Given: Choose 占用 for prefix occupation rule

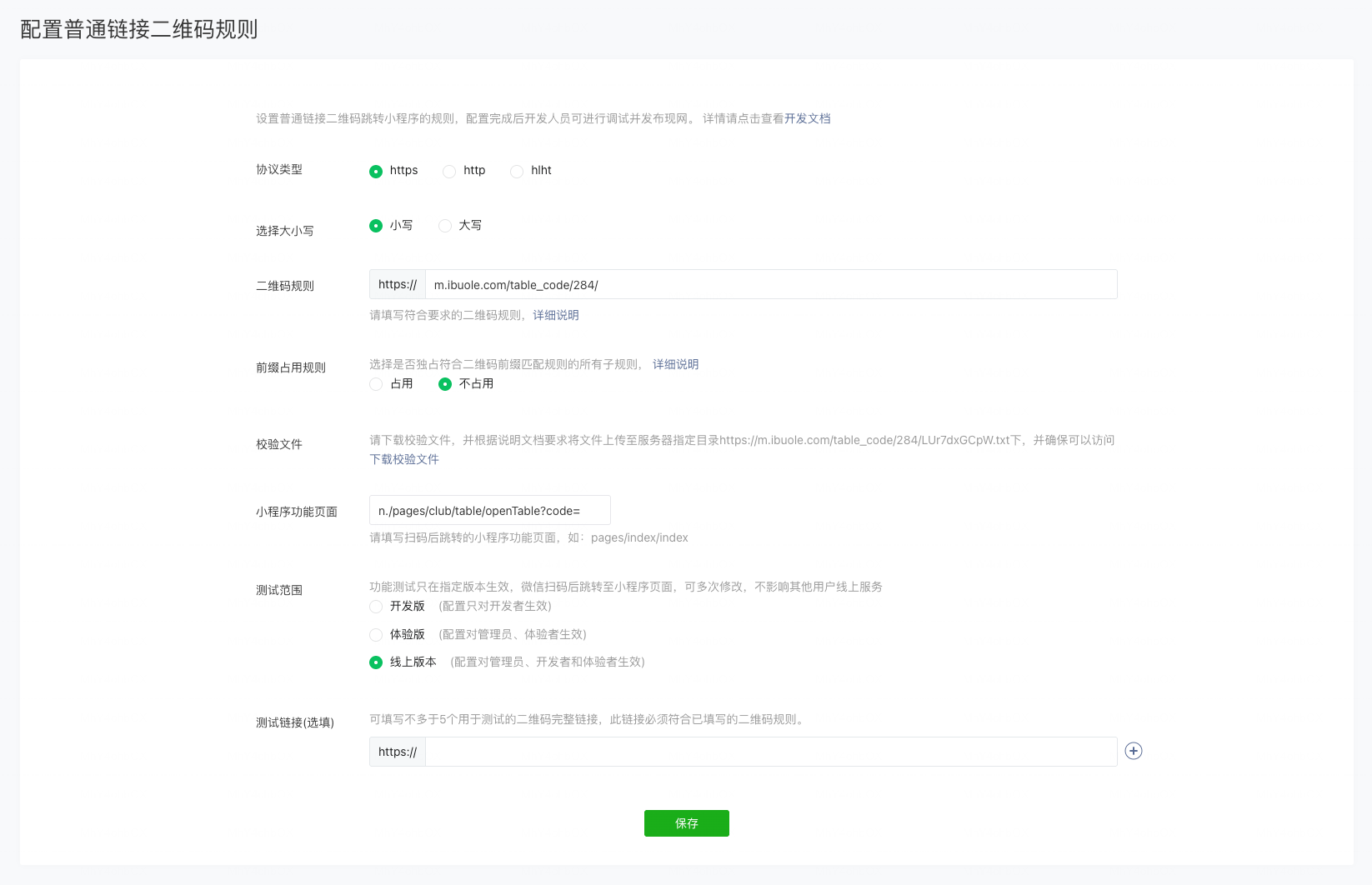Looking at the screenshot, I should tap(376, 384).
